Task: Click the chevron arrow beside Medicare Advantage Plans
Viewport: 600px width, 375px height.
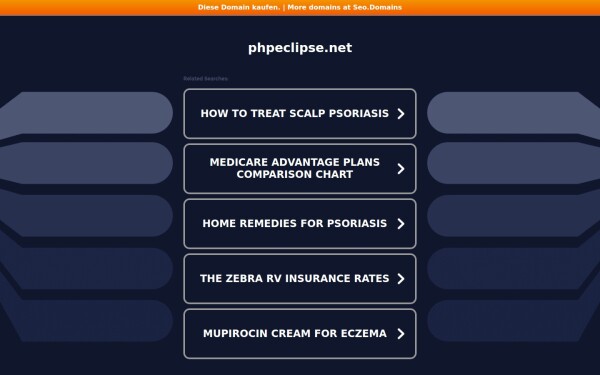Action: tap(401, 169)
